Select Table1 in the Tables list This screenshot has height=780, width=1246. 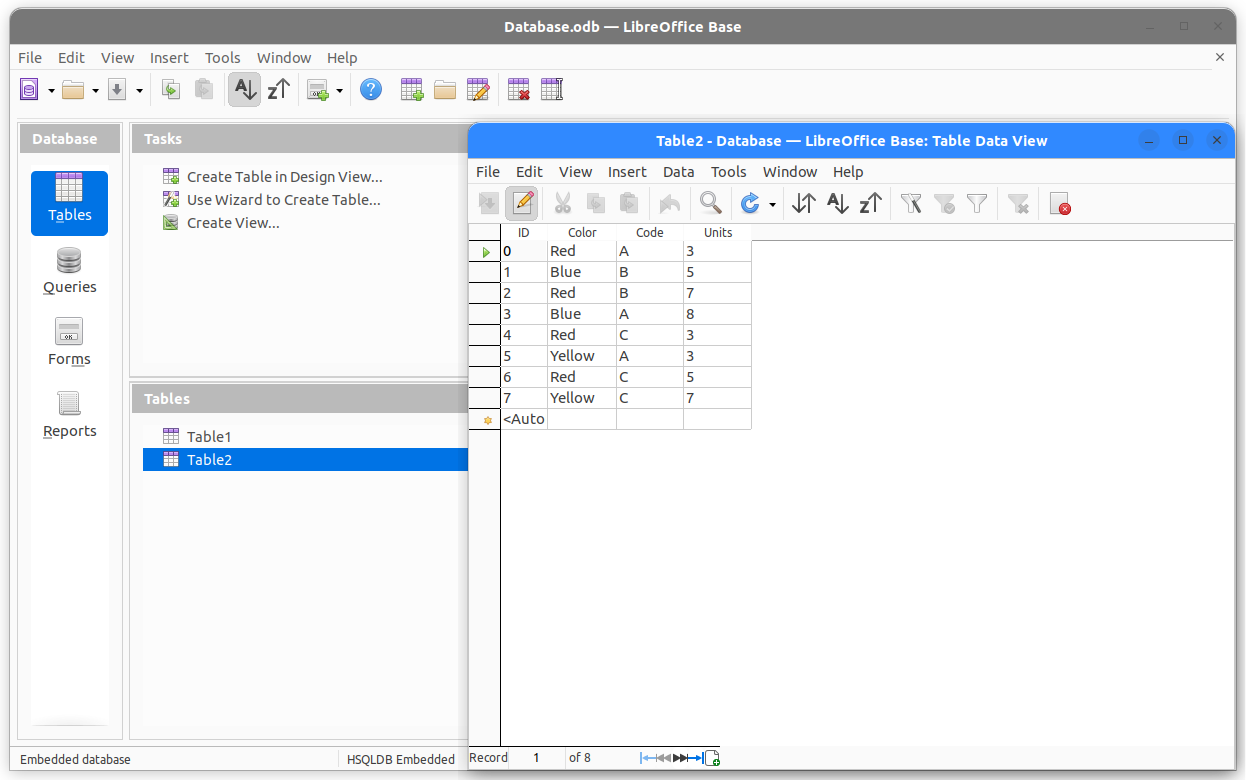point(209,437)
